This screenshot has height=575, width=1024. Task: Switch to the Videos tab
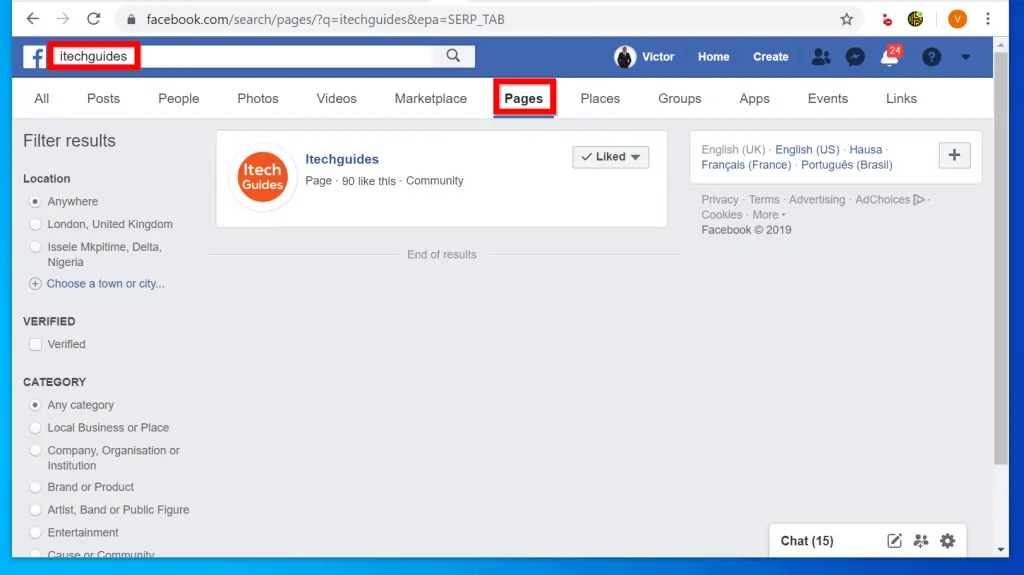tap(336, 99)
